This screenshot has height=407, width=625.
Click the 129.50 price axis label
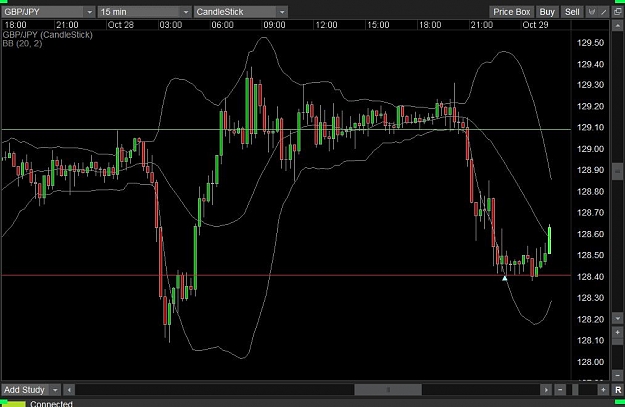tap(590, 43)
